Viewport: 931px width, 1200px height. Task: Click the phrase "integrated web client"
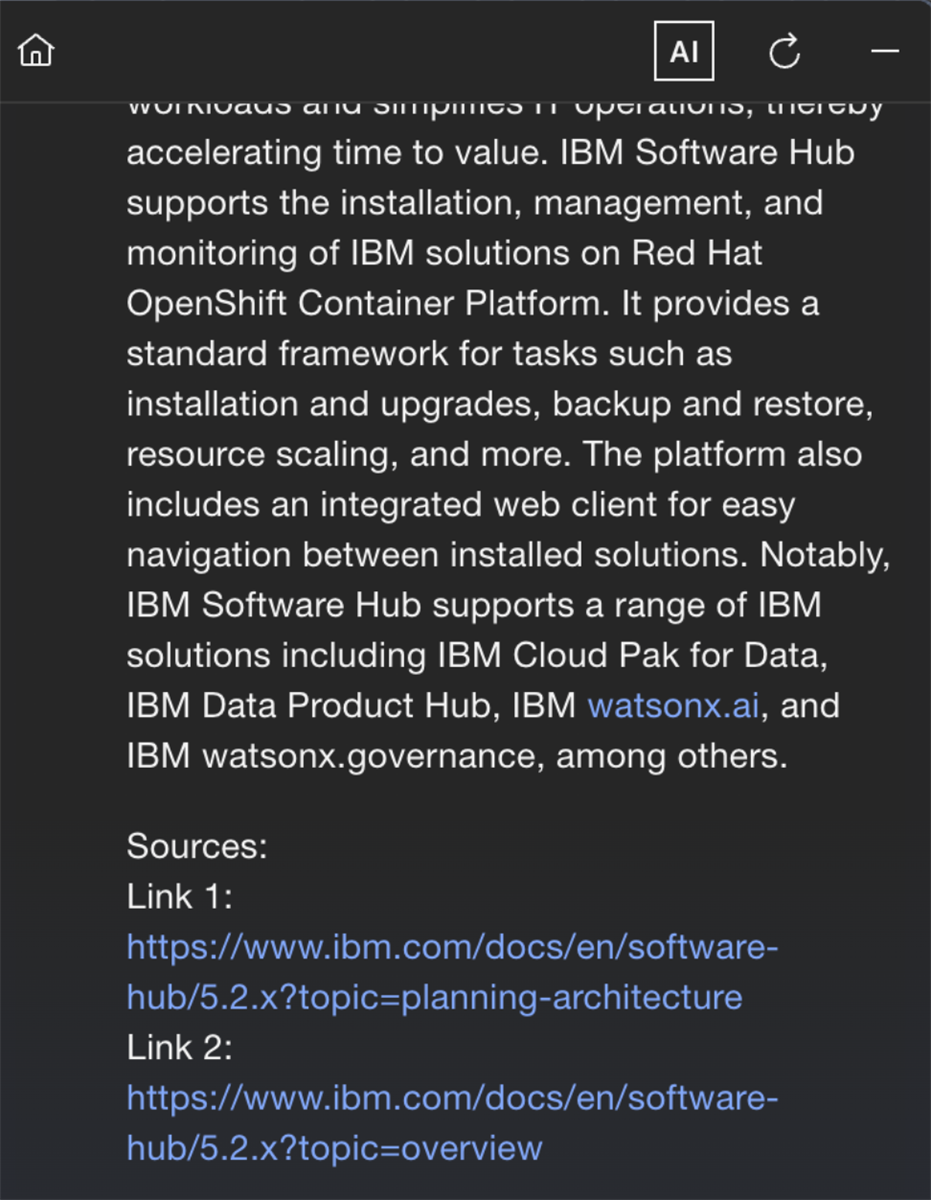pos(460,505)
